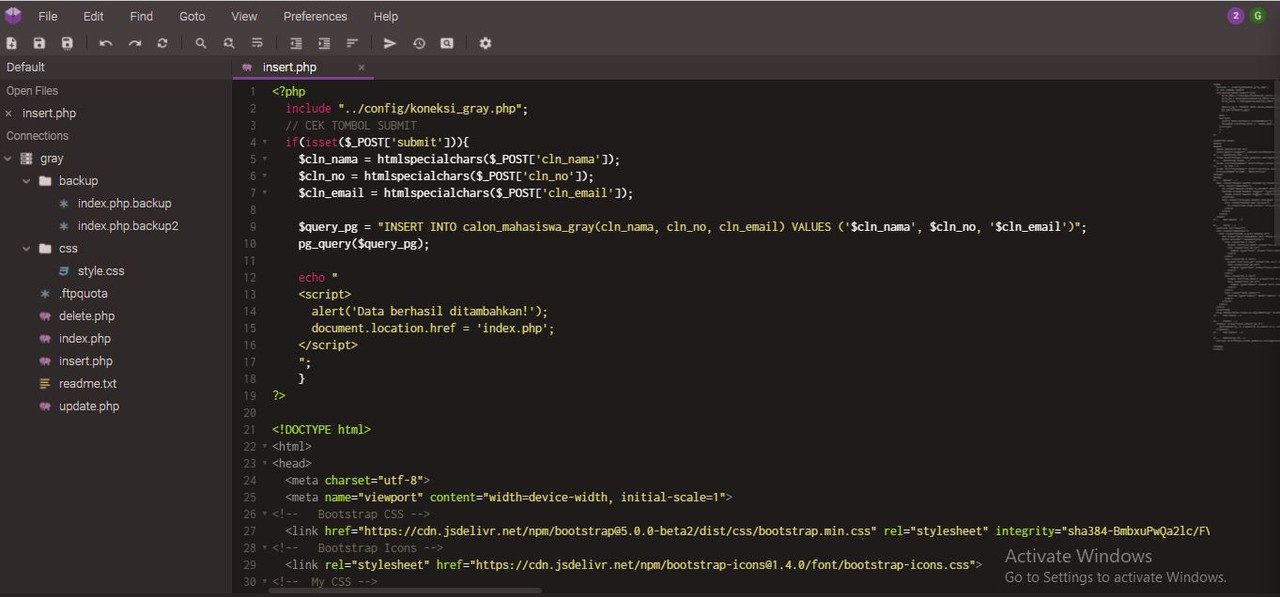This screenshot has height=597, width=1280.
Task: Click the gray server connection icon
Action: [27, 159]
